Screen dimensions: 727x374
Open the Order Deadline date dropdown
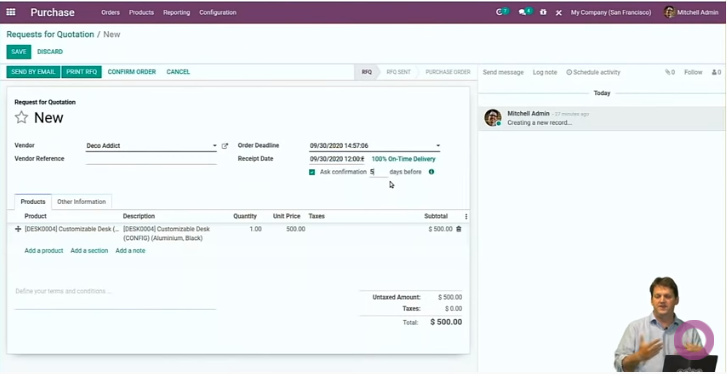click(438, 146)
